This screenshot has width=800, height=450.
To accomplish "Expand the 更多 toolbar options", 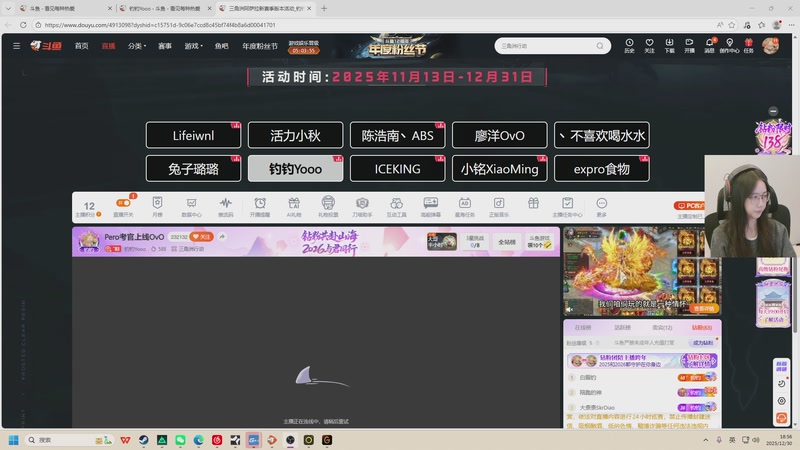I will click(x=602, y=207).
